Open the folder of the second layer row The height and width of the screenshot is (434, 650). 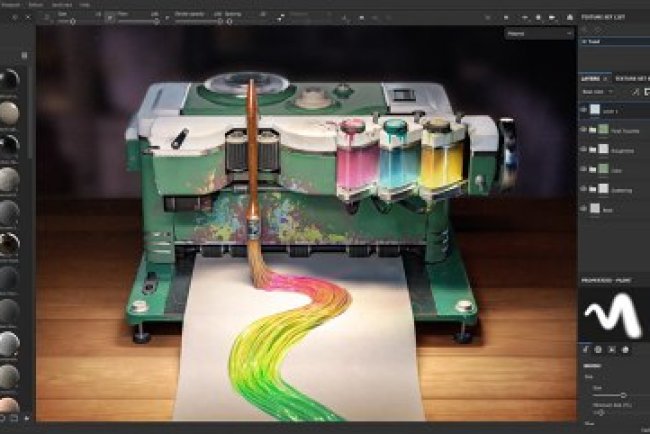click(593, 130)
